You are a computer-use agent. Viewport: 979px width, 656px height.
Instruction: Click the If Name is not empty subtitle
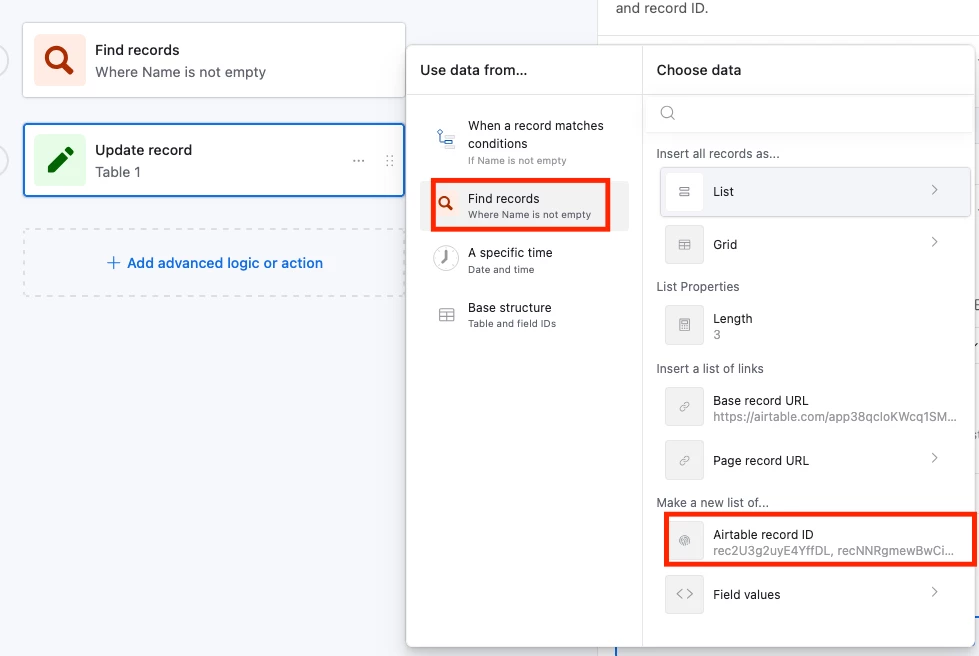pyautogui.click(x=517, y=160)
